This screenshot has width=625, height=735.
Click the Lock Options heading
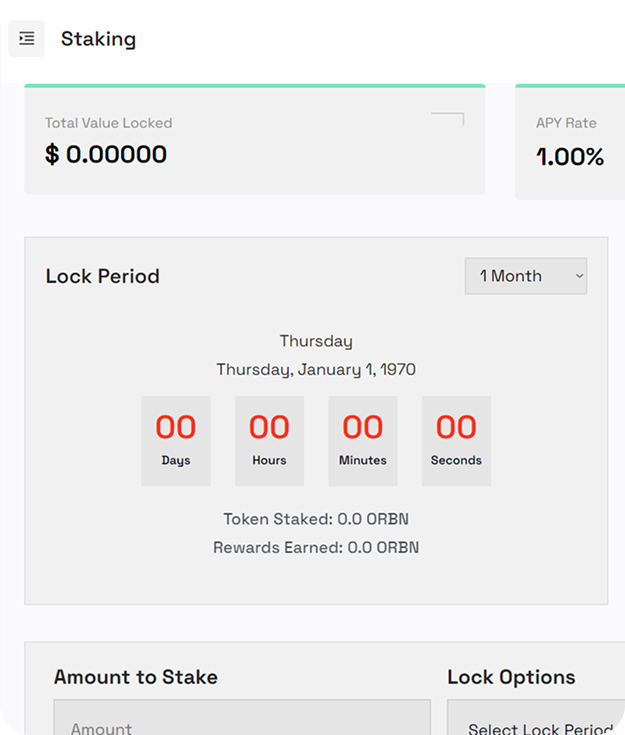(511, 677)
